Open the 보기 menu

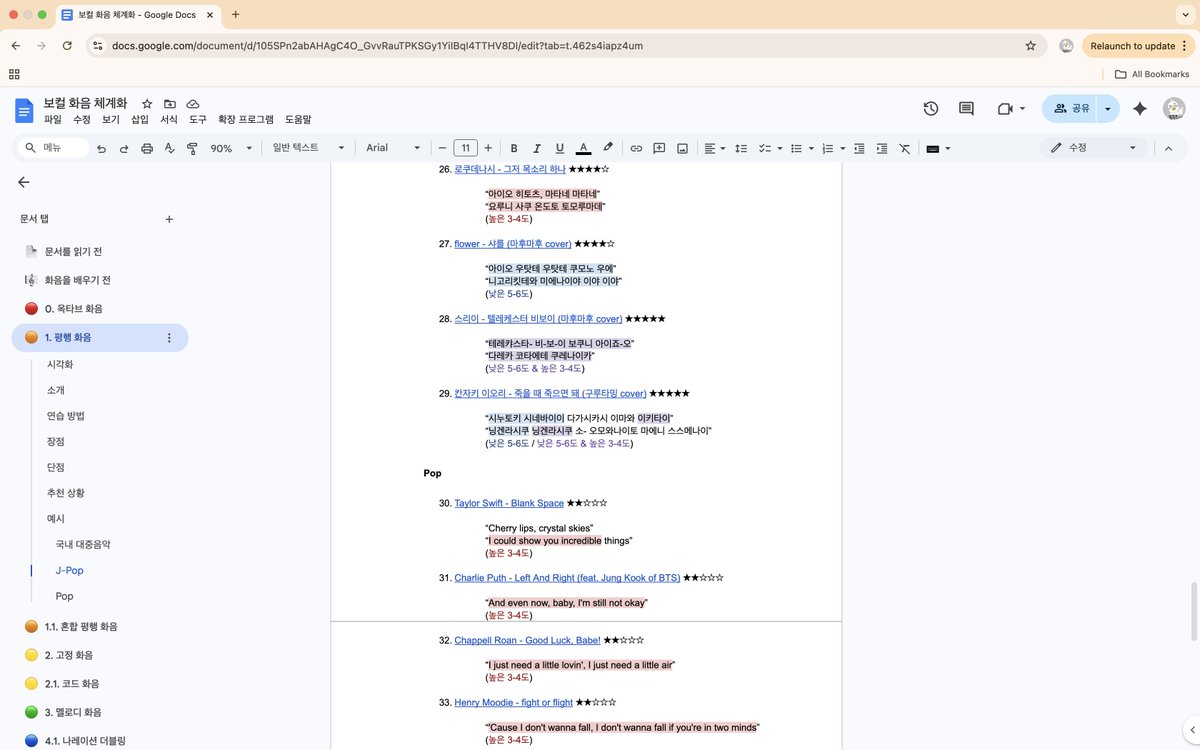click(x=111, y=119)
